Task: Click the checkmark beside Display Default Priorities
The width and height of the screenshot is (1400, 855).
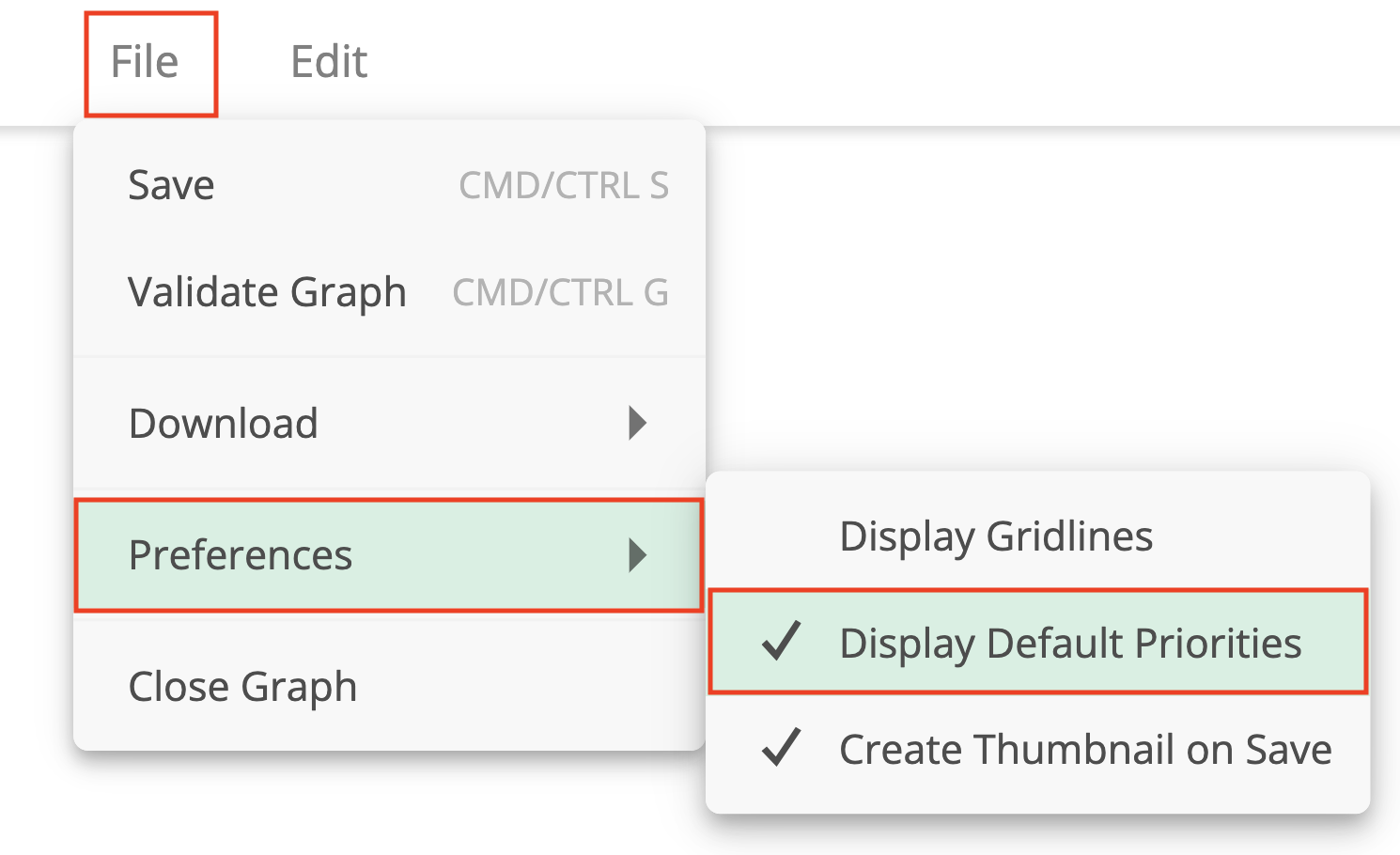Action: tap(781, 642)
